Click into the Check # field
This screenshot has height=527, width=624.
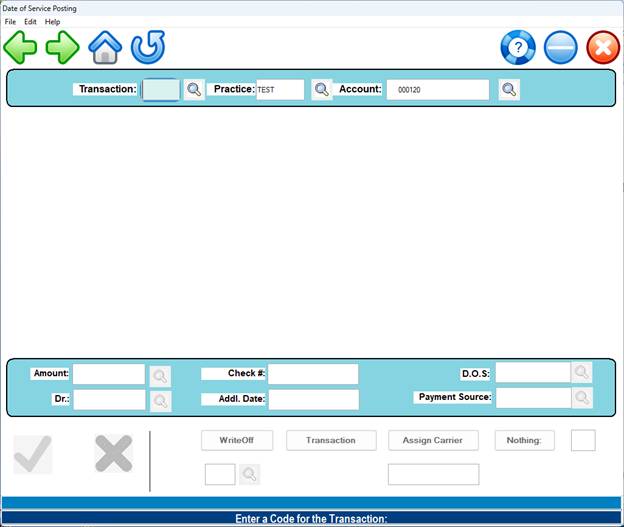[x=313, y=374]
